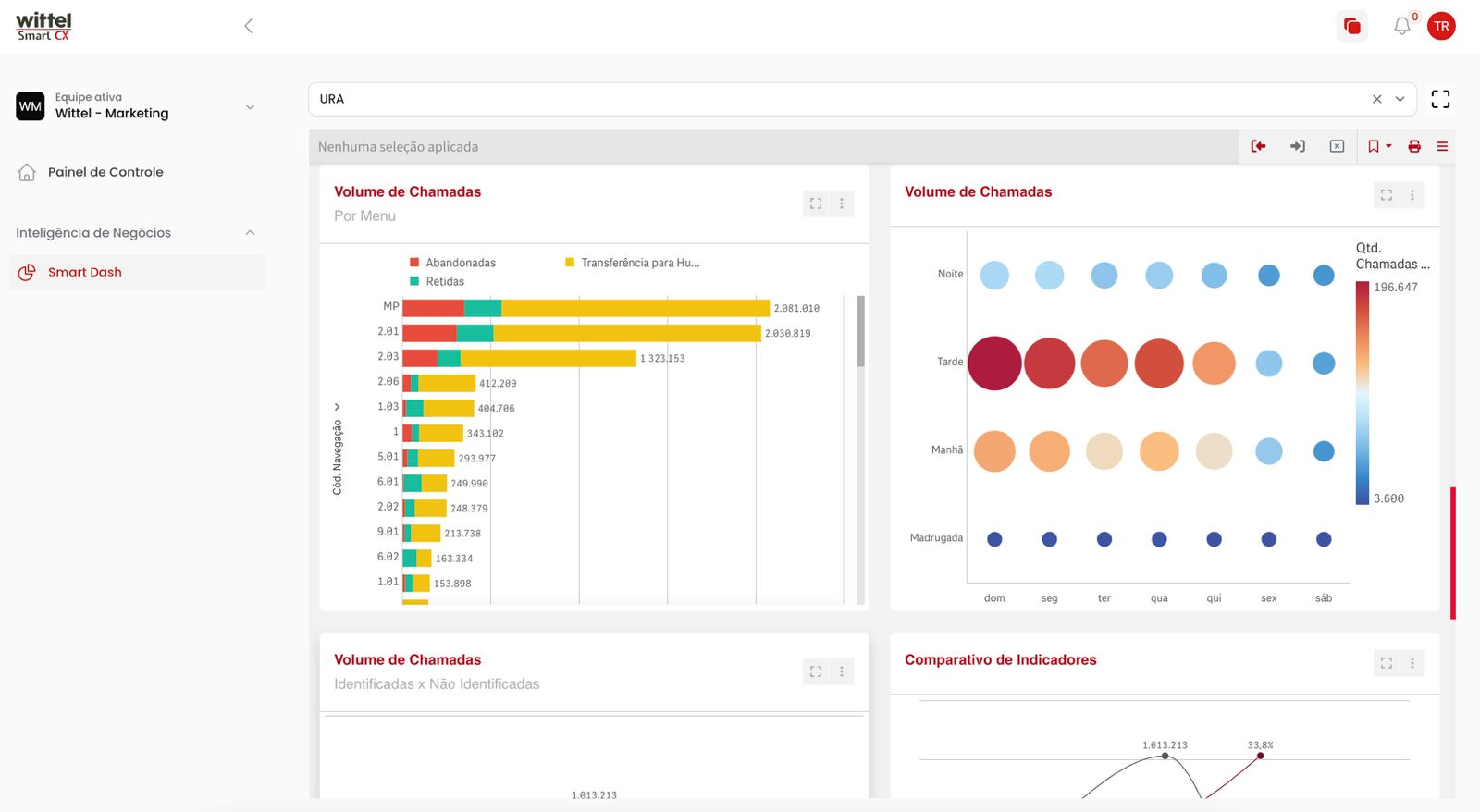
Task: Enter fullscreen mode for the dashboard
Action: point(1440,99)
